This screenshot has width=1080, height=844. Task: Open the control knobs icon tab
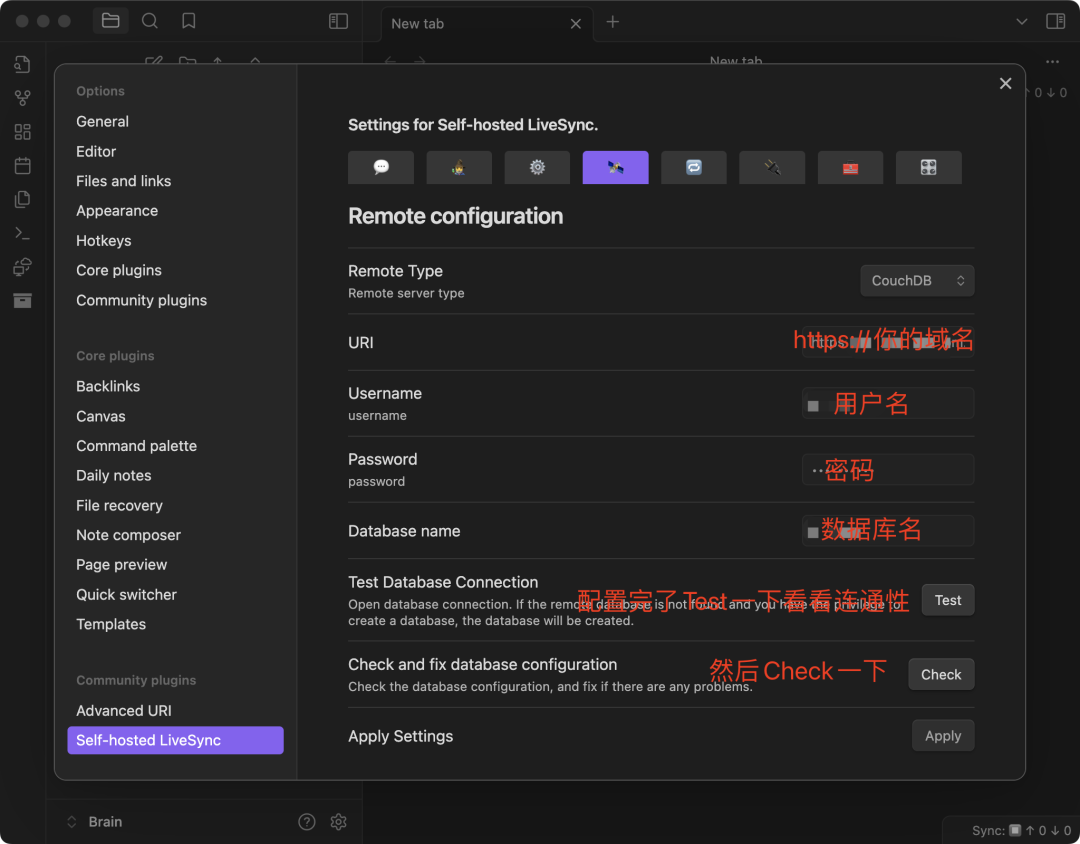coord(928,167)
